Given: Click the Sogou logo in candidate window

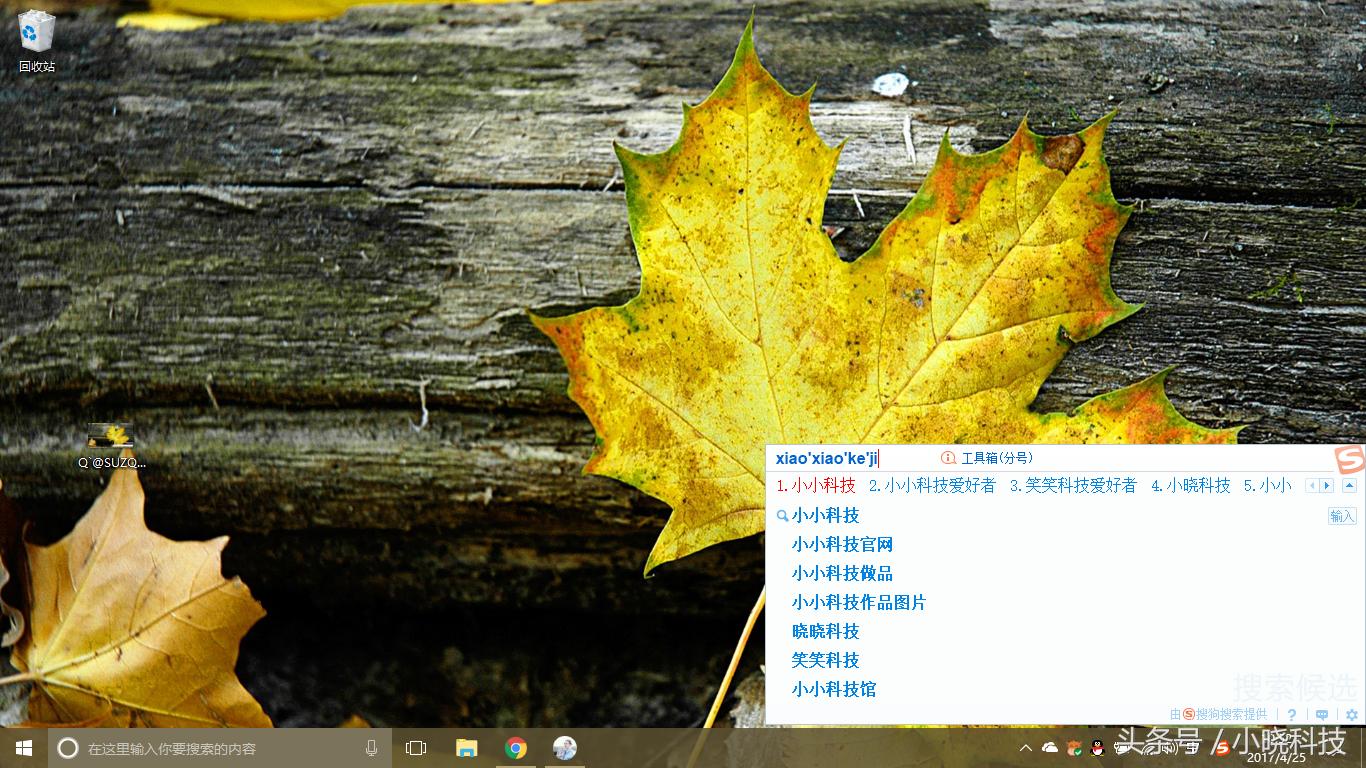Looking at the screenshot, I should [1349, 460].
